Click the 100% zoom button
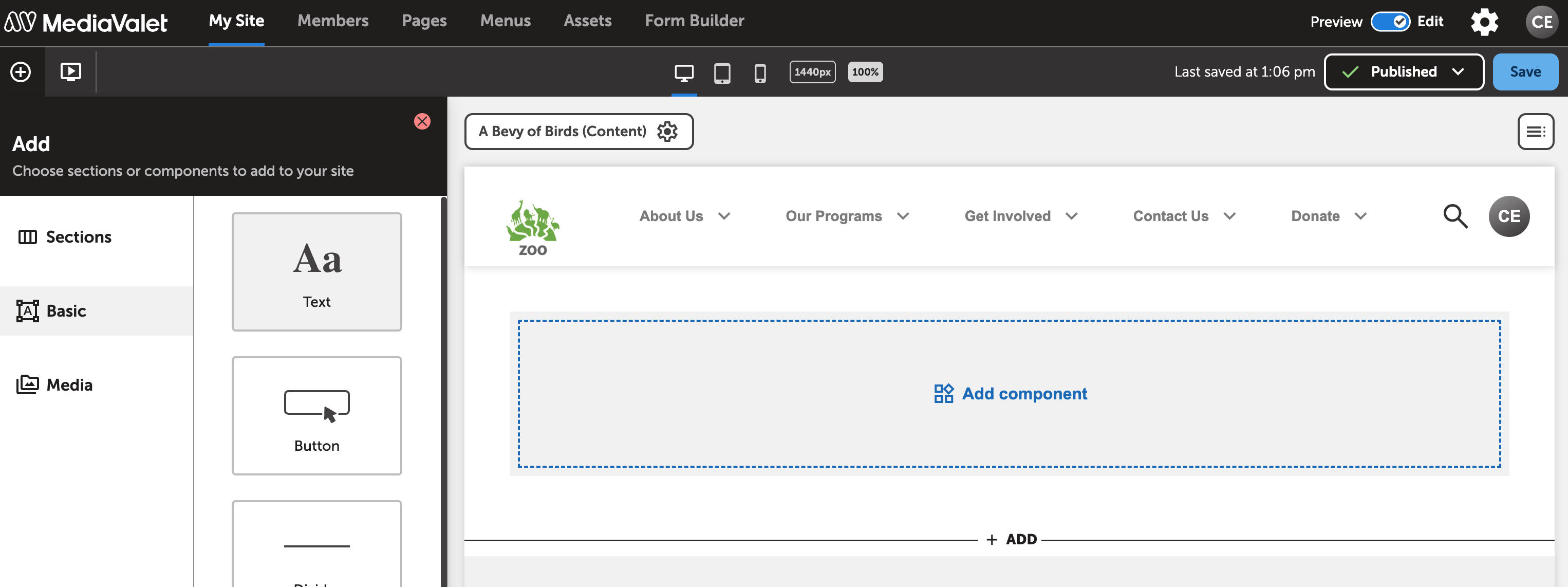Screen dimensions: 1568x587 coord(865,72)
